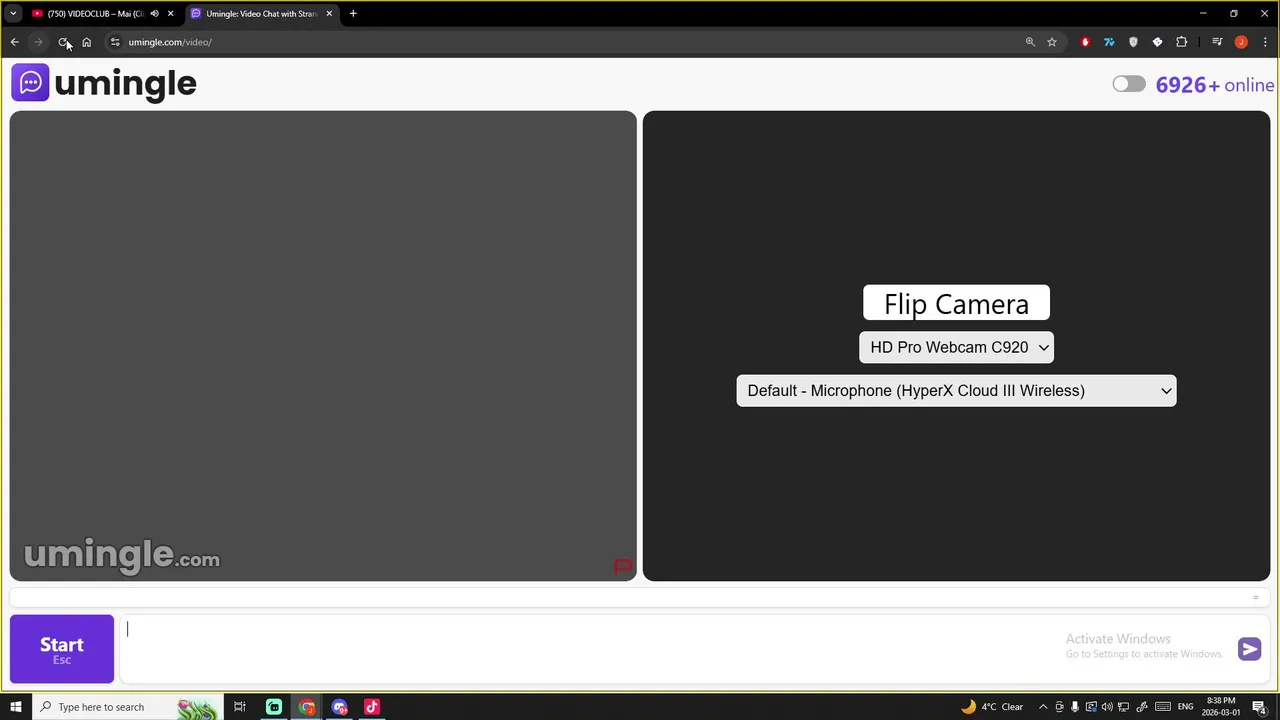
Task: Click the small chat log resize handle
Action: [1256, 598]
